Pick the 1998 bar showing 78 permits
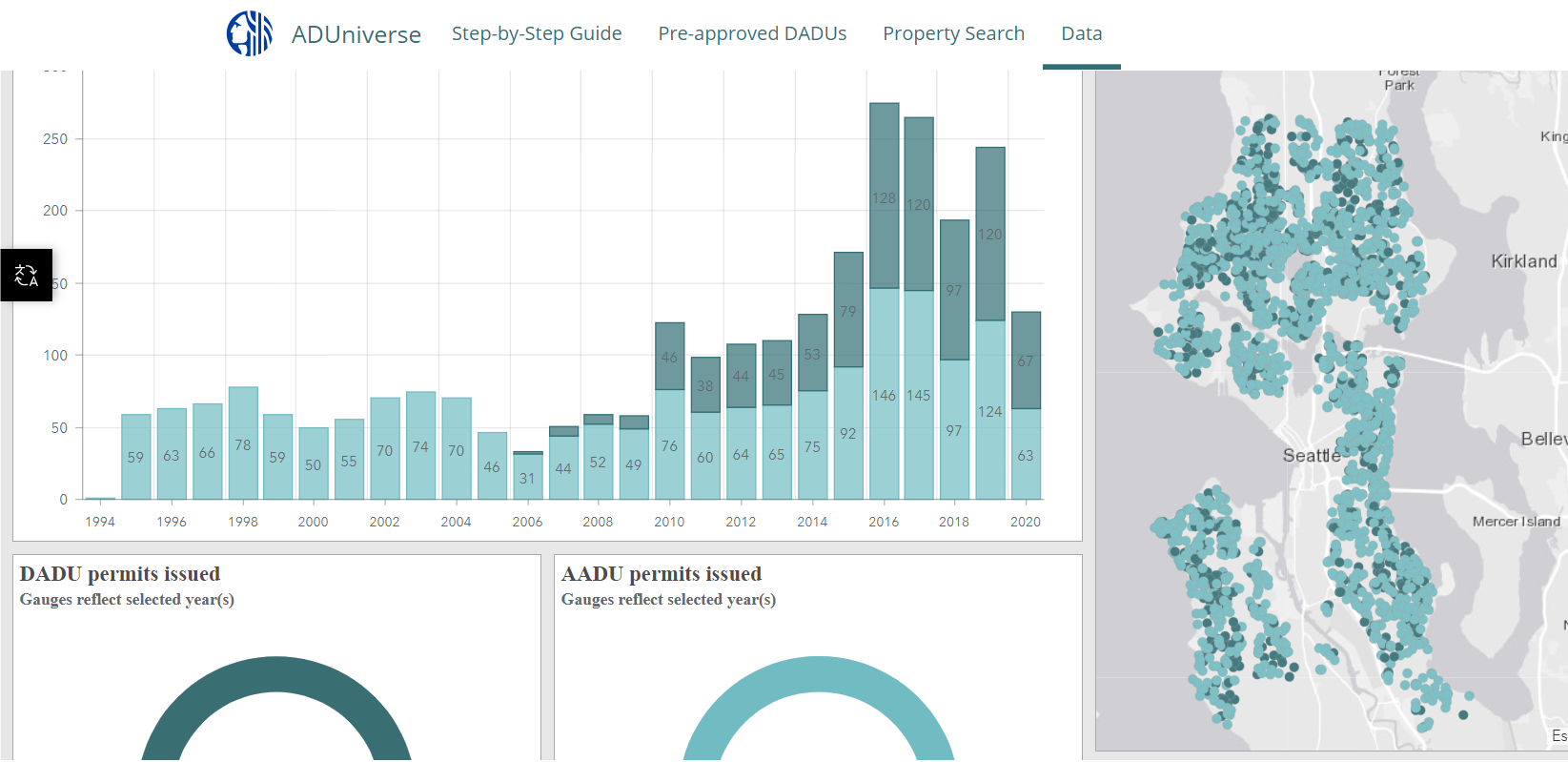This screenshot has width=1568, height=762. click(243, 443)
